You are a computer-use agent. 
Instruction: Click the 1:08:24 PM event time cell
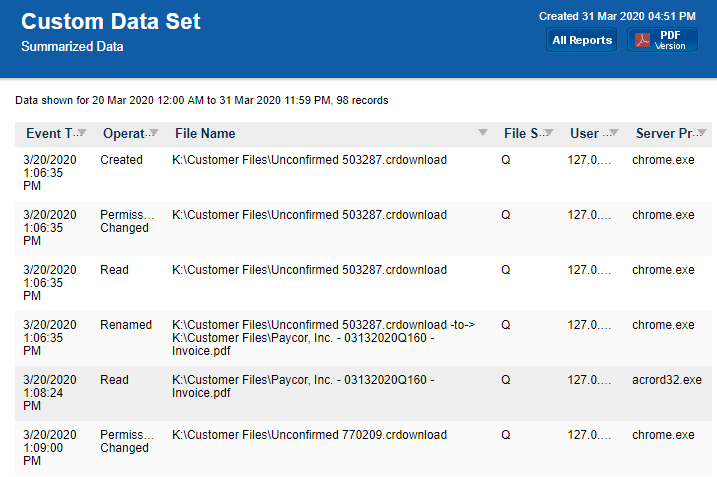[x=49, y=394]
